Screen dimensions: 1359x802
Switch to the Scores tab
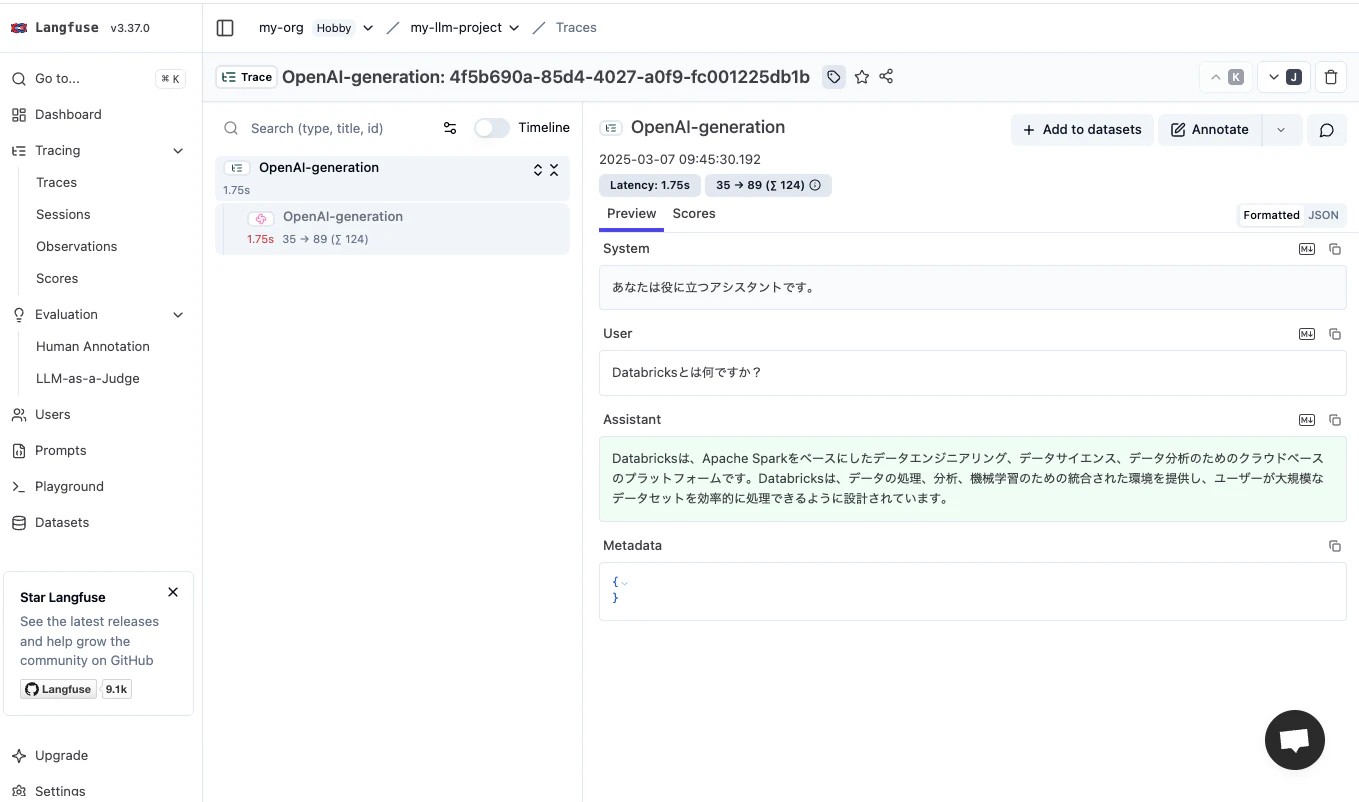click(x=694, y=214)
